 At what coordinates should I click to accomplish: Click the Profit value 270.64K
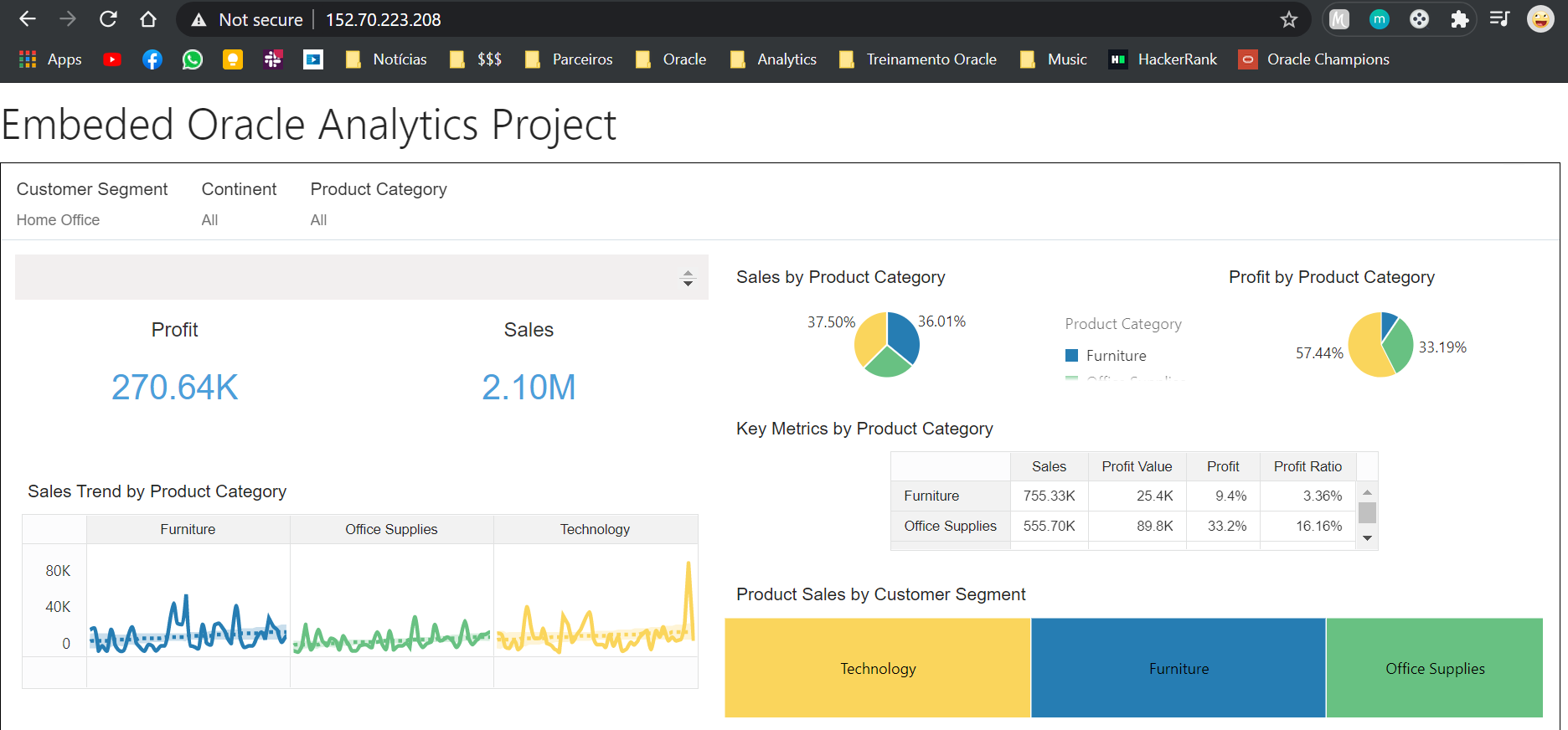coord(174,388)
